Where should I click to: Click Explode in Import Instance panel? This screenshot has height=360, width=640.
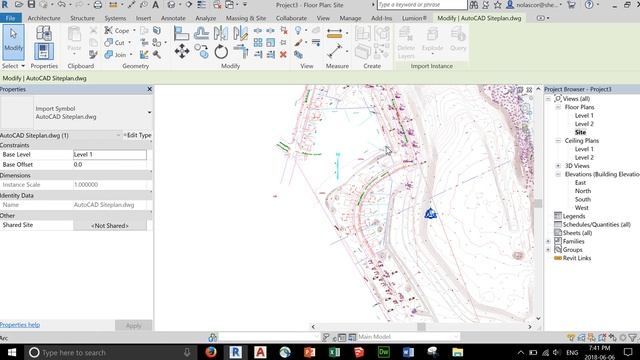(x=432, y=41)
